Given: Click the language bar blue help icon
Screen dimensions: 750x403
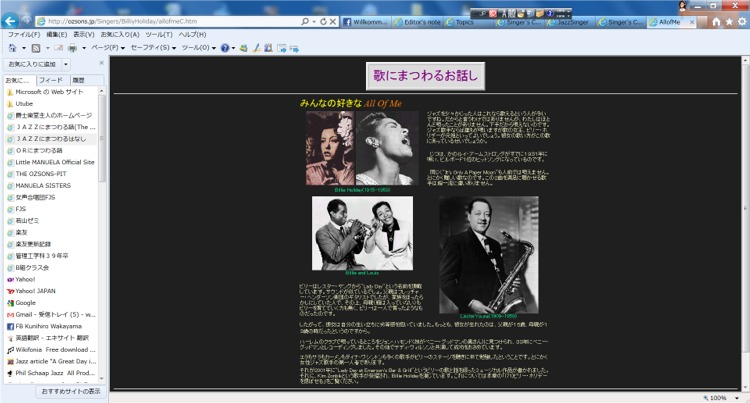Looking at the screenshot, I should (550, 13).
